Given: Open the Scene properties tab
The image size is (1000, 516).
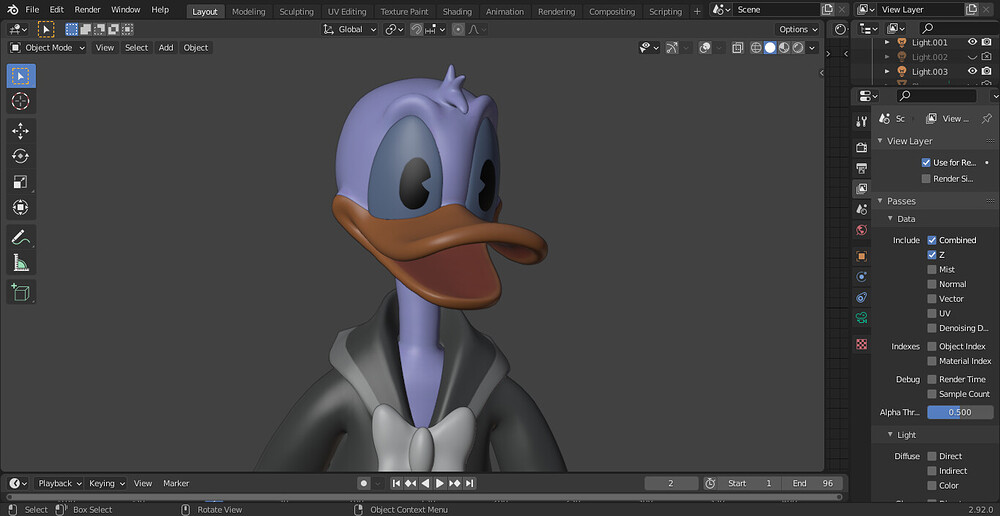Looking at the screenshot, I should (x=862, y=209).
